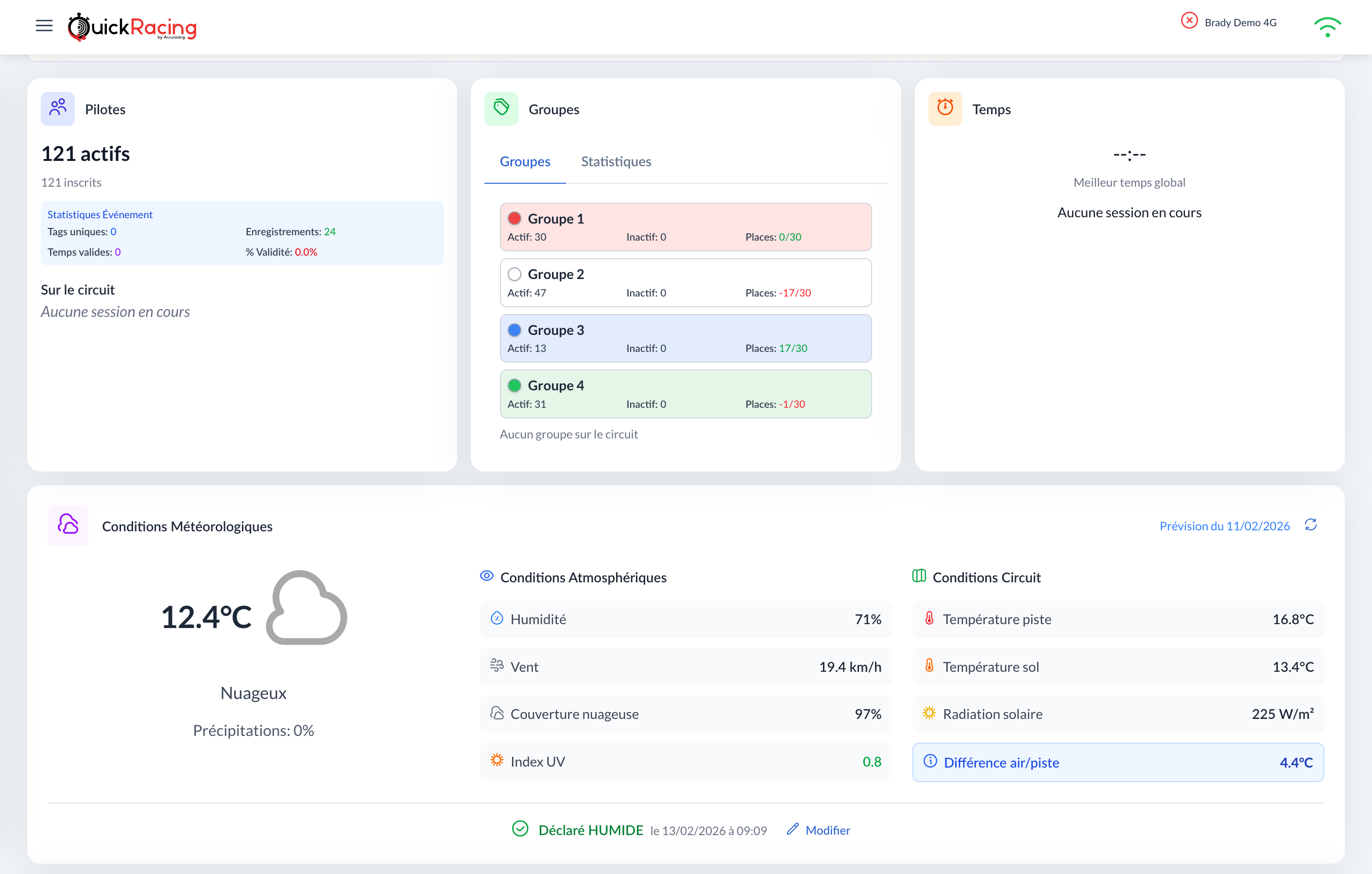Refresh the weather forecast
This screenshot has width=1372, height=874.
(x=1310, y=524)
